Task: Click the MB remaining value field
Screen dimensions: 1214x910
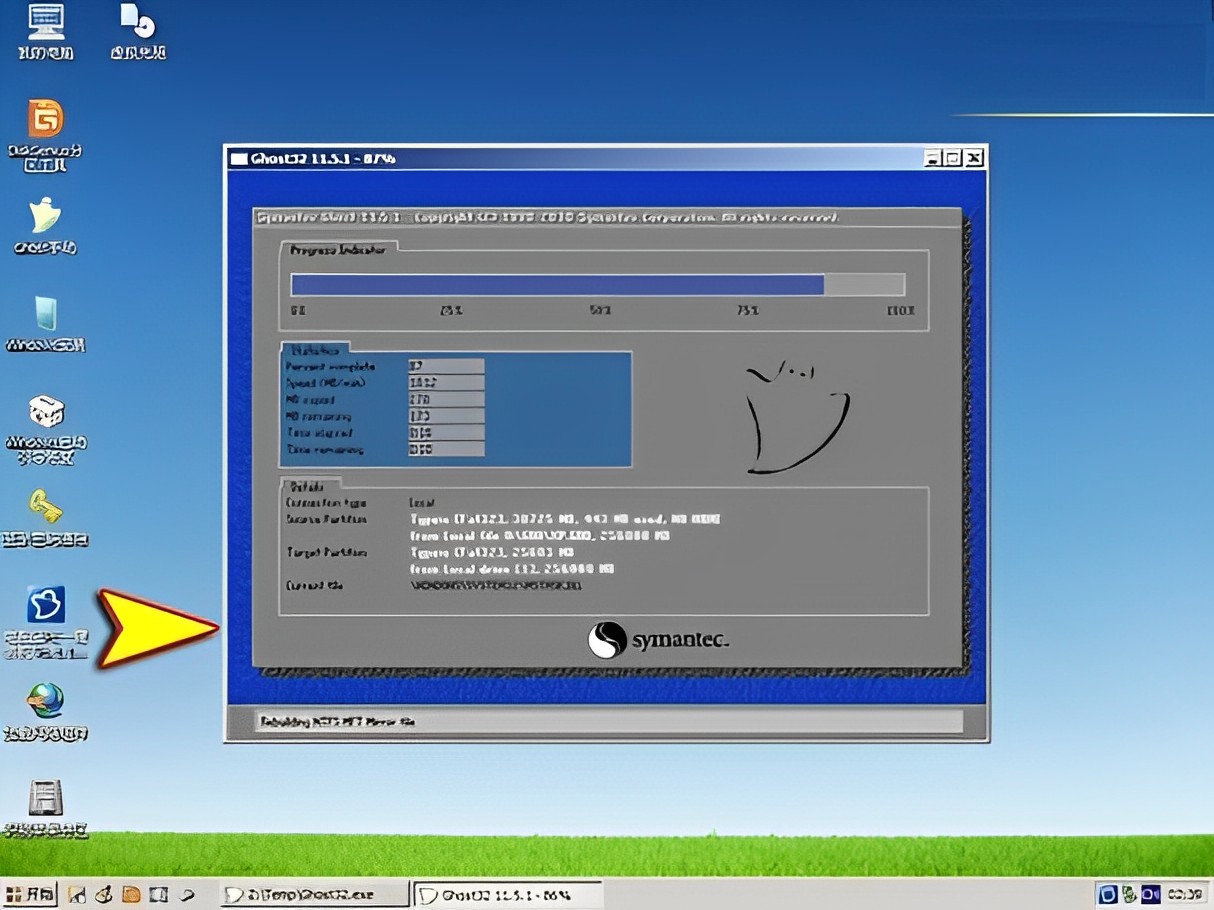Action: click(446, 416)
